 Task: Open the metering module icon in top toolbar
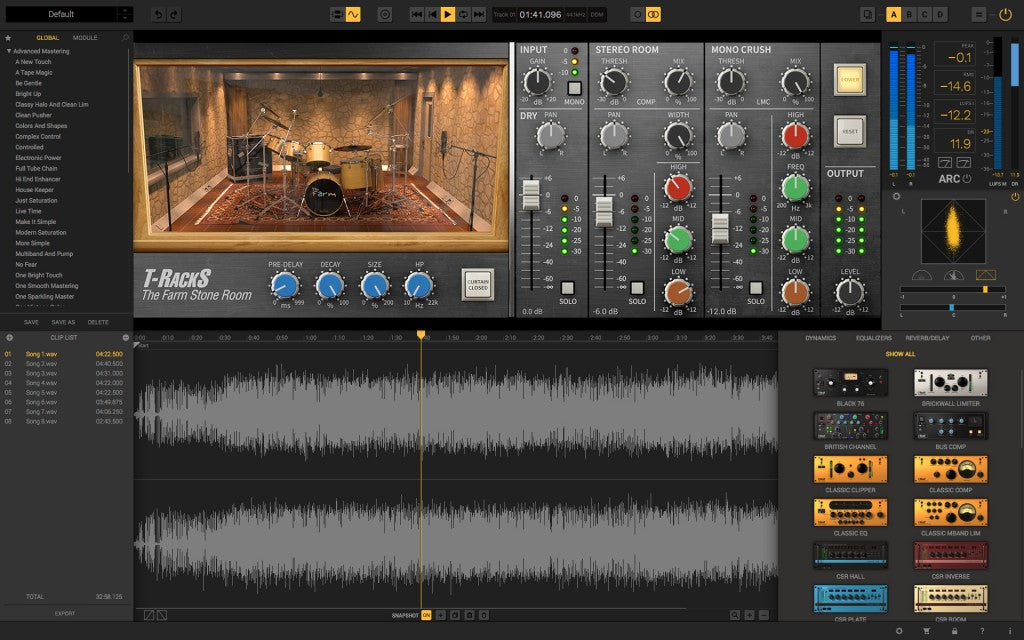pyautogui.click(x=383, y=14)
